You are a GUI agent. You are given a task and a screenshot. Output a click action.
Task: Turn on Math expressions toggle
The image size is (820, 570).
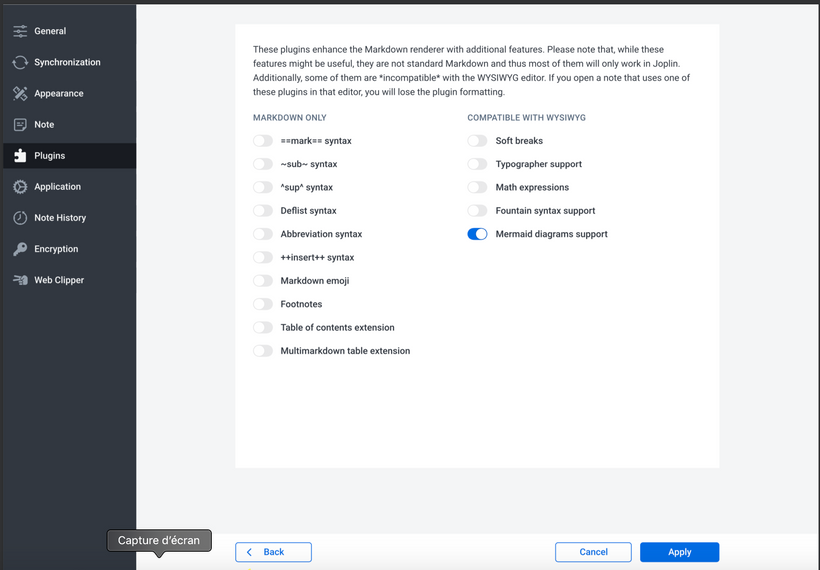(x=477, y=187)
